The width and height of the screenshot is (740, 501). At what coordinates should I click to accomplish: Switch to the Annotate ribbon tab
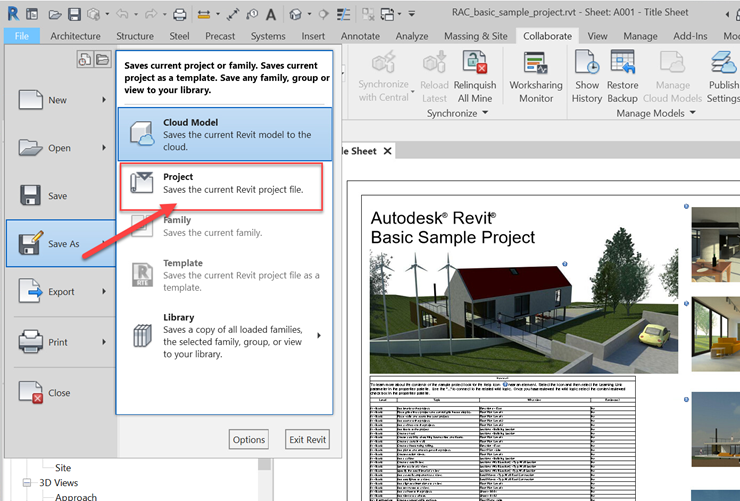coord(360,36)
